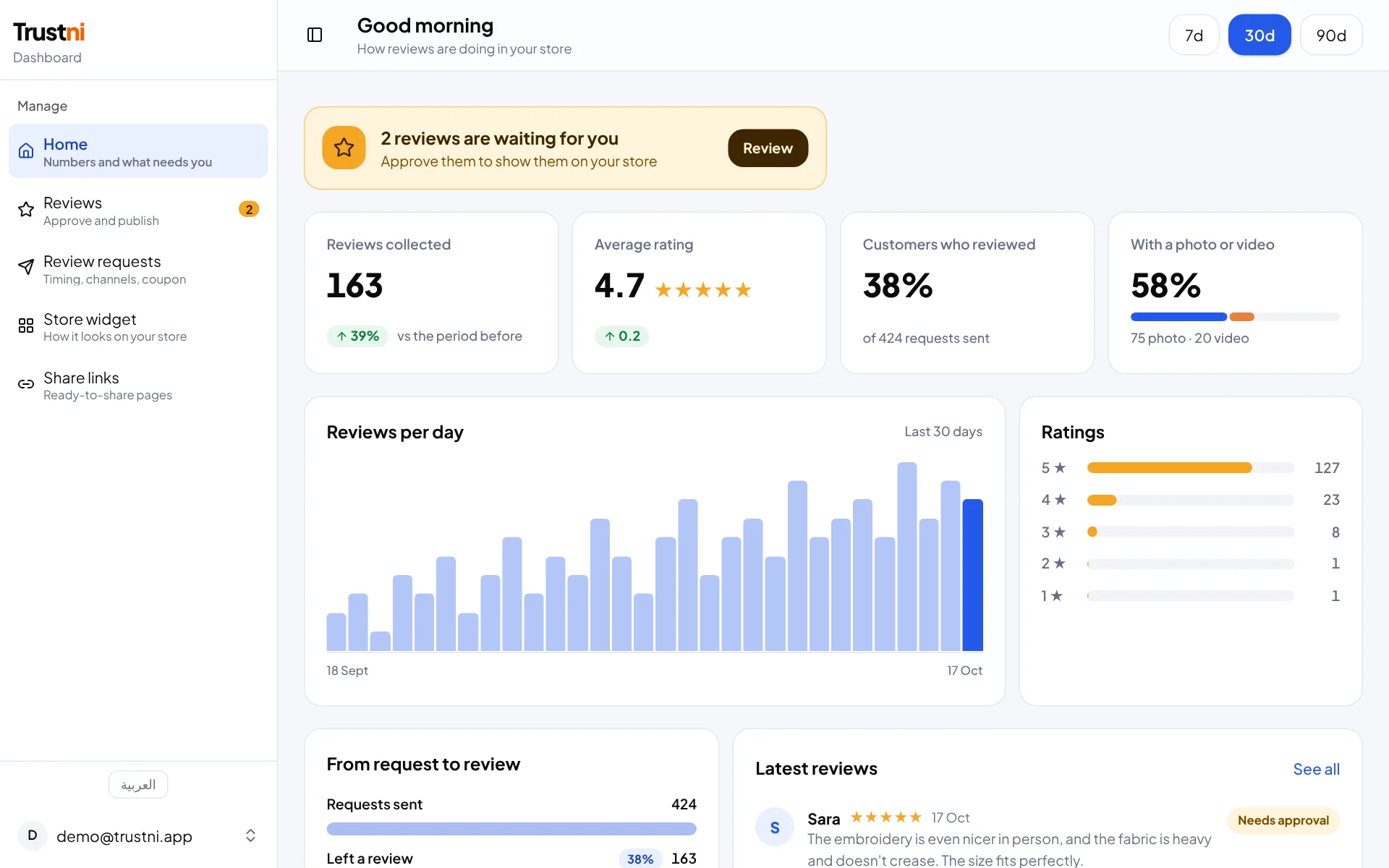The image size is (1389, 868).
Task: Click the Store widget grid icon
Action: click(26, 325)
